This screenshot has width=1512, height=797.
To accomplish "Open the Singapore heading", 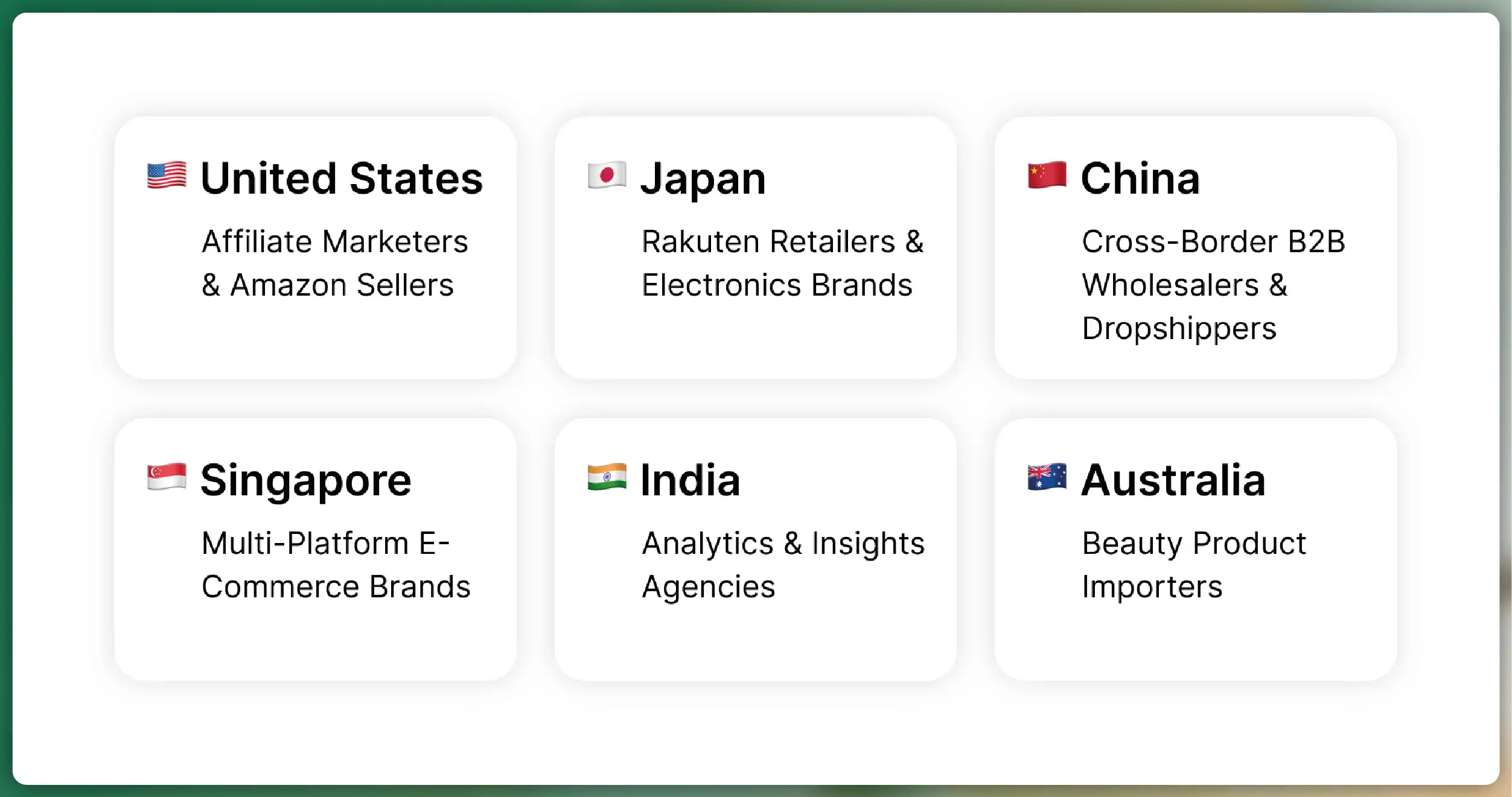I will click(306, 481).
